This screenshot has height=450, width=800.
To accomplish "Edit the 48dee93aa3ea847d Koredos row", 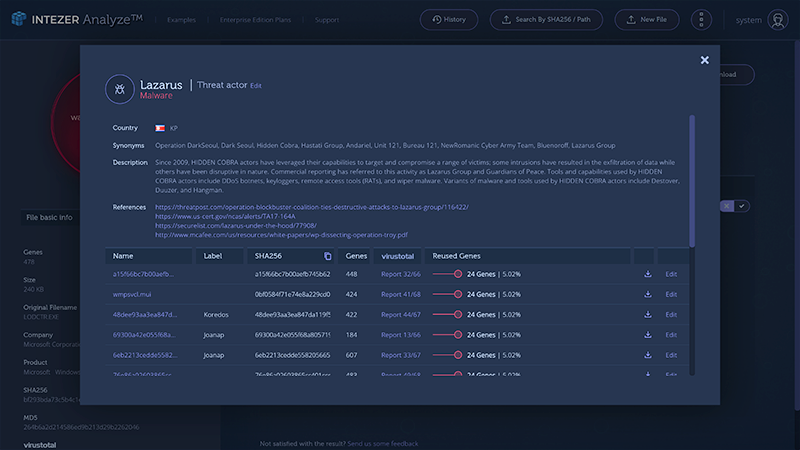I will click(x=671, y=315).
